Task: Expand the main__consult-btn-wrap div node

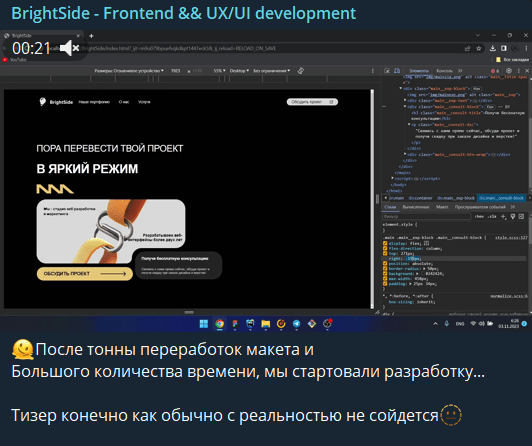Action: pos(405,154)
